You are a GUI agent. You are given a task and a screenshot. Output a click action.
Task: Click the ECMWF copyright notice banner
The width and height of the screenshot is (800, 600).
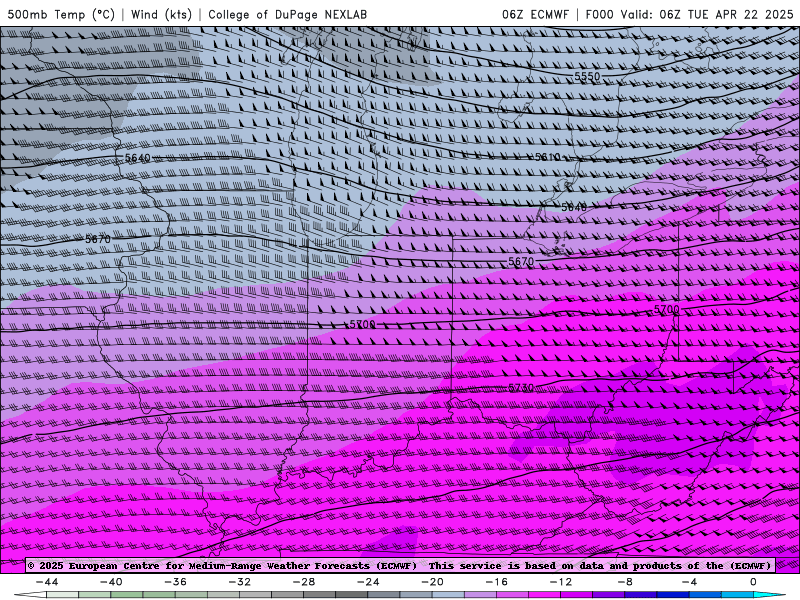point(399,565)
